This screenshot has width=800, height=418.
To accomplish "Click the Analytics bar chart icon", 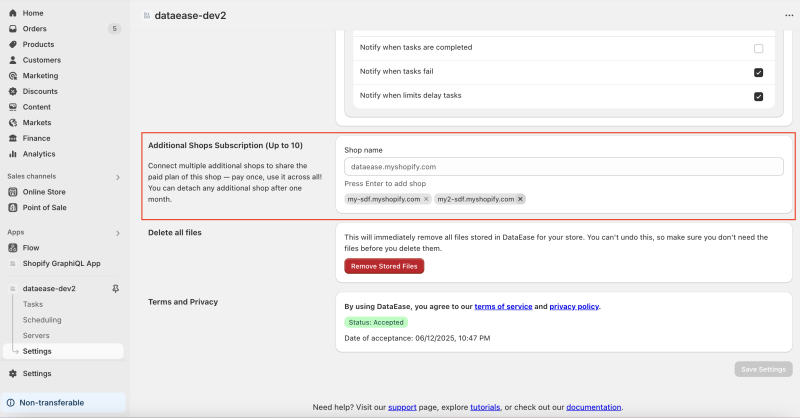I will point(13,154).
